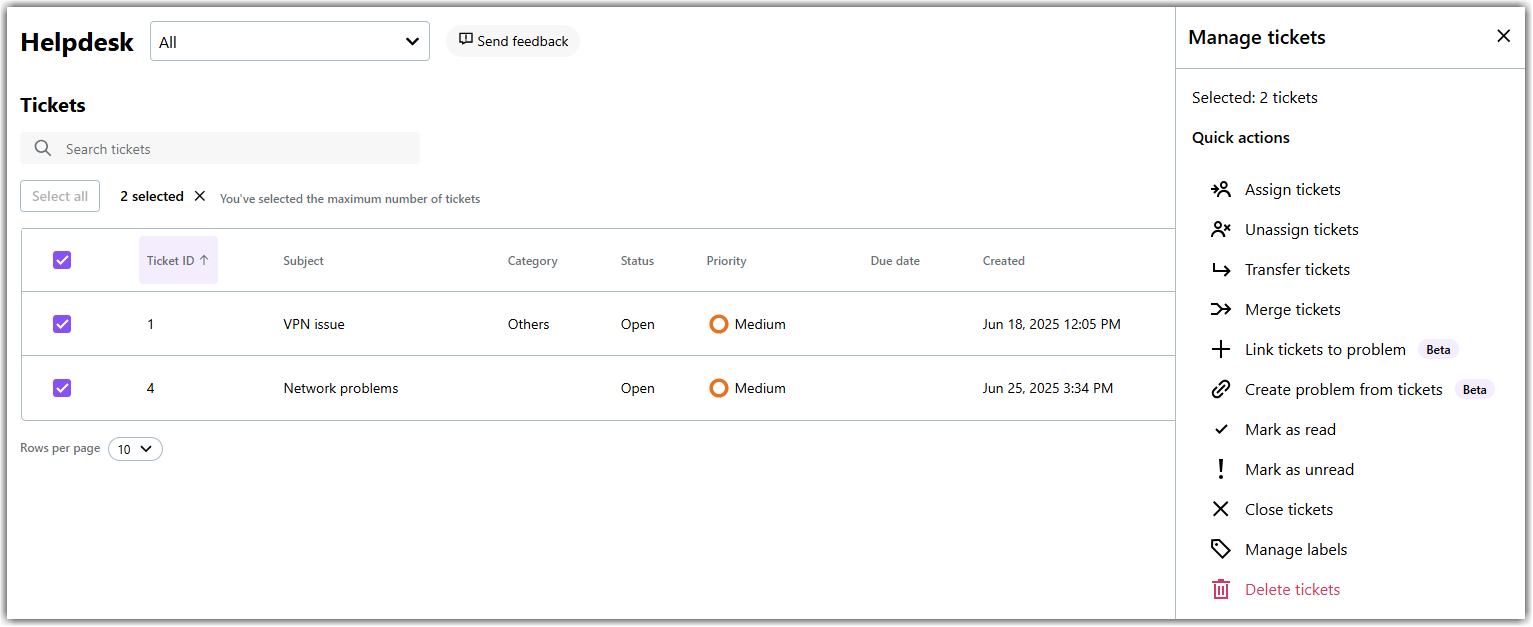Click the Merge tickets icon

pyautogui.click(x=1220, y=309)
